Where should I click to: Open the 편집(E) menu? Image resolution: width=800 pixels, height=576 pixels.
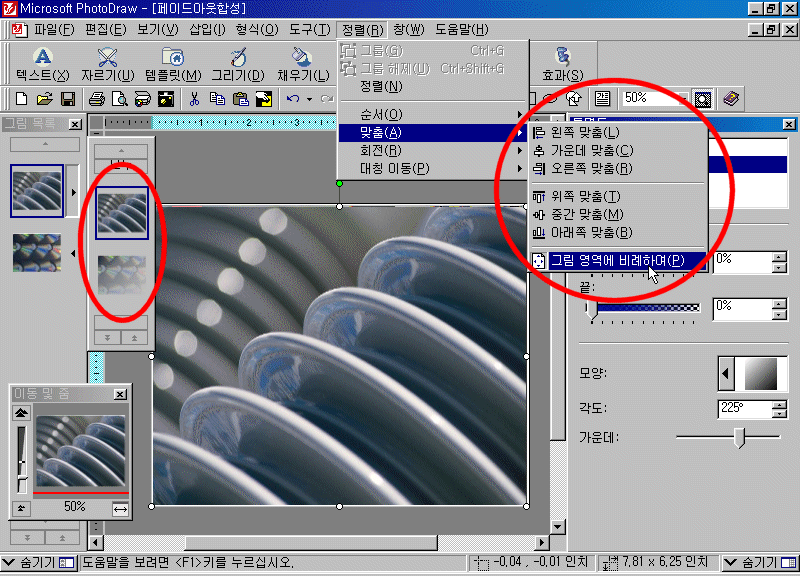pyautogui.click(x=106, y=30)
